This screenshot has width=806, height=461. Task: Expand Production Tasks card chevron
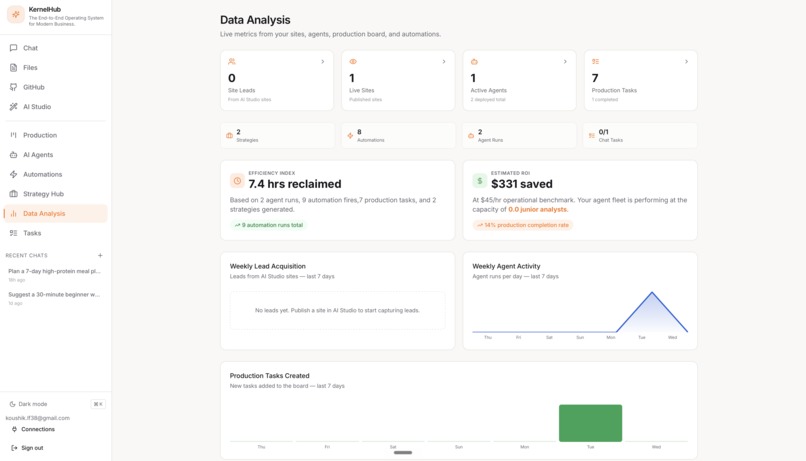pyautogui.click(x=686, y=62)
